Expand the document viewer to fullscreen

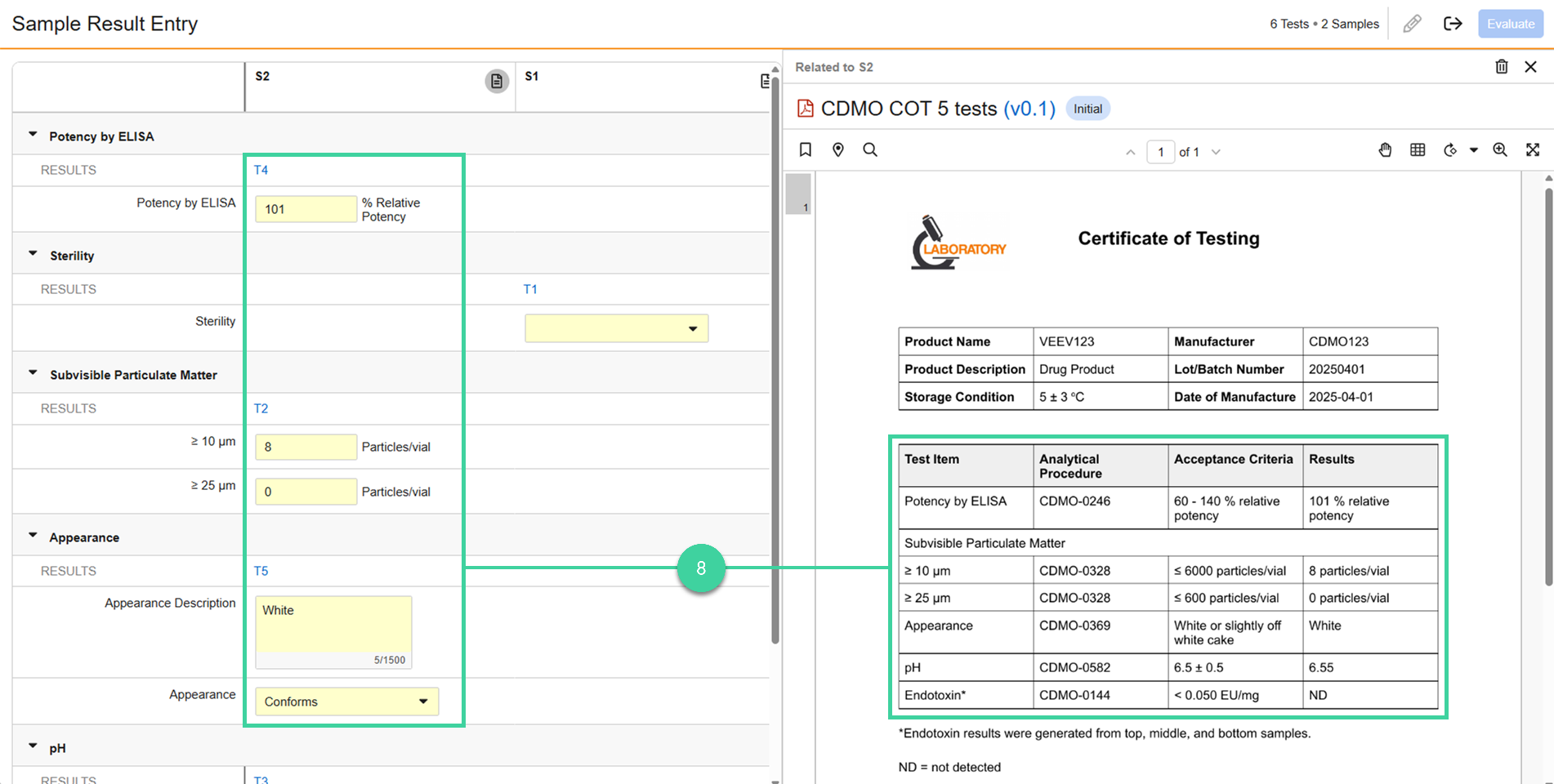click(1533, 149)
